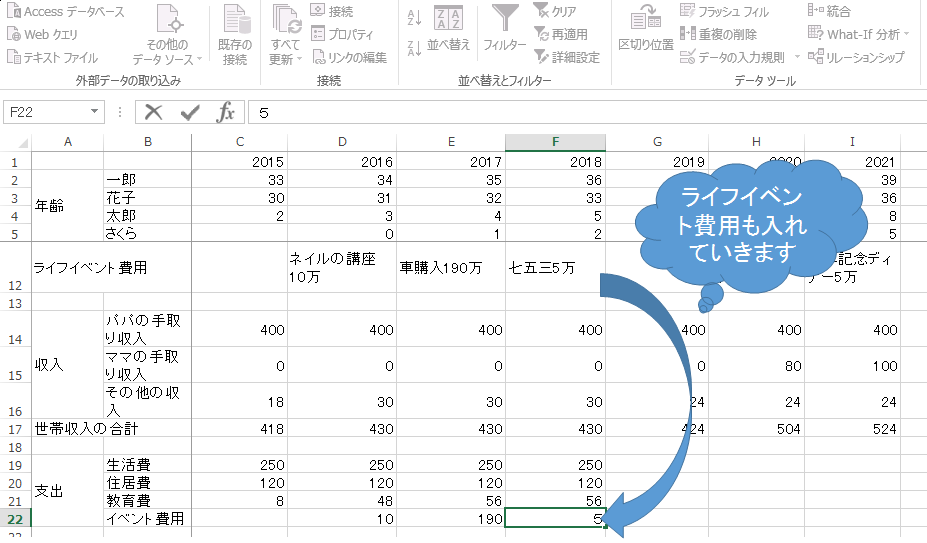Click cell 教育費 in column B
This screenshot has width=927, height=543.
coord(147,500)
